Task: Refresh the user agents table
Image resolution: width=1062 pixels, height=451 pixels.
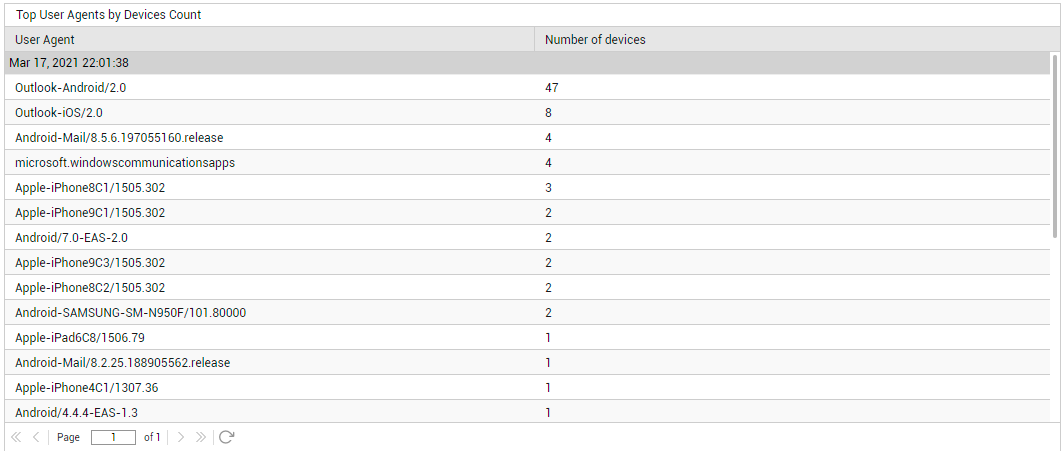Action: (x=226, y=437)
